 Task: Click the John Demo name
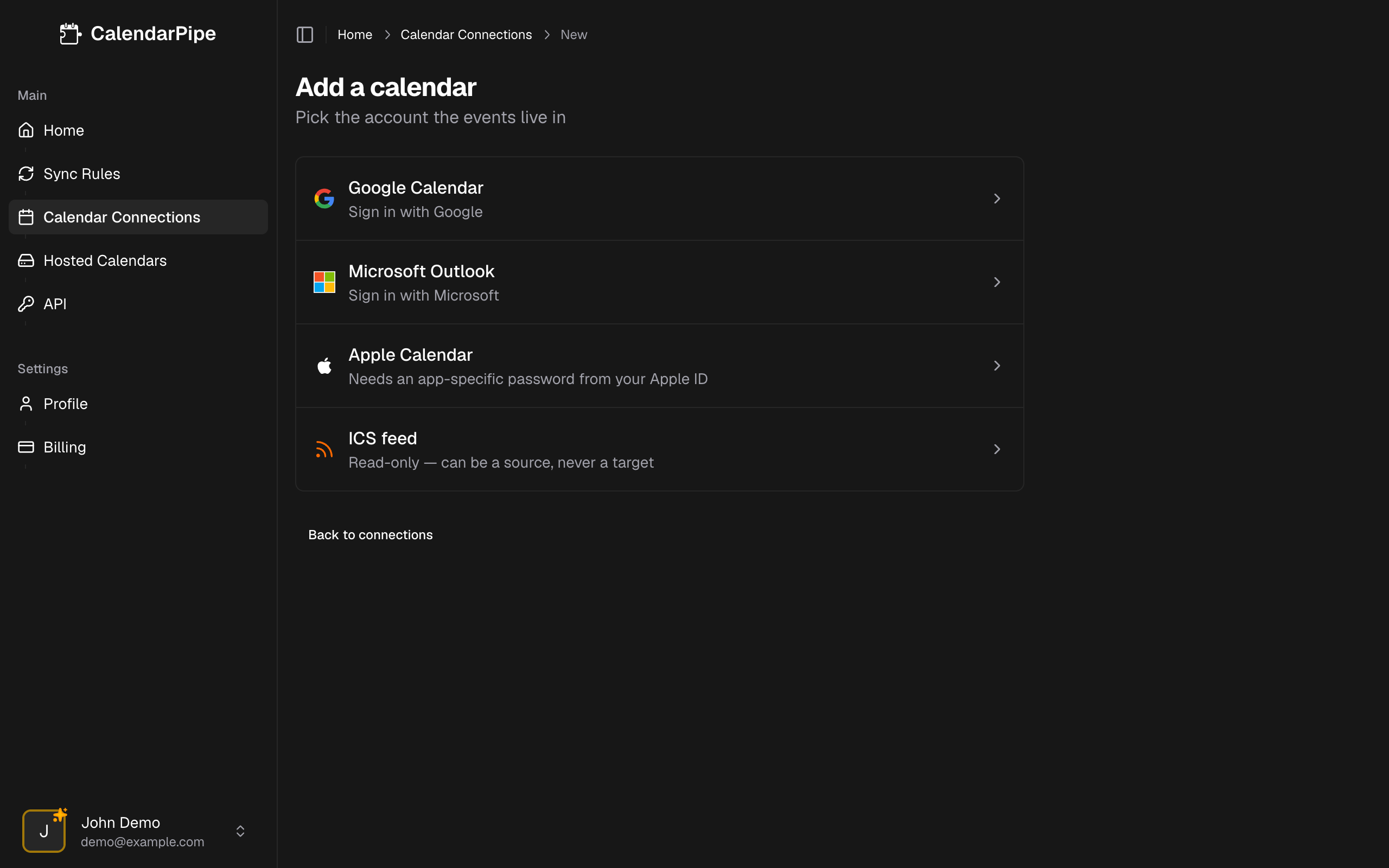tap(120, 822)
